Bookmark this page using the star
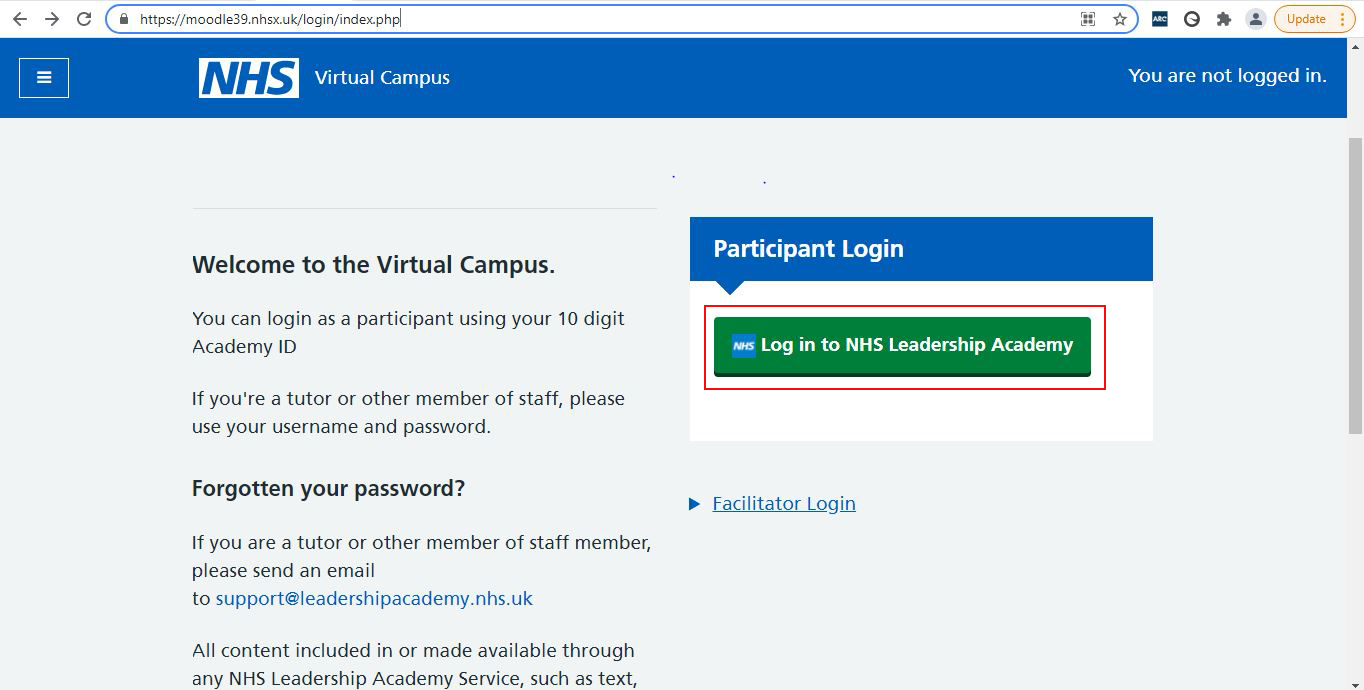This screenshot has height=690, width=1364. pos(1118,18)
